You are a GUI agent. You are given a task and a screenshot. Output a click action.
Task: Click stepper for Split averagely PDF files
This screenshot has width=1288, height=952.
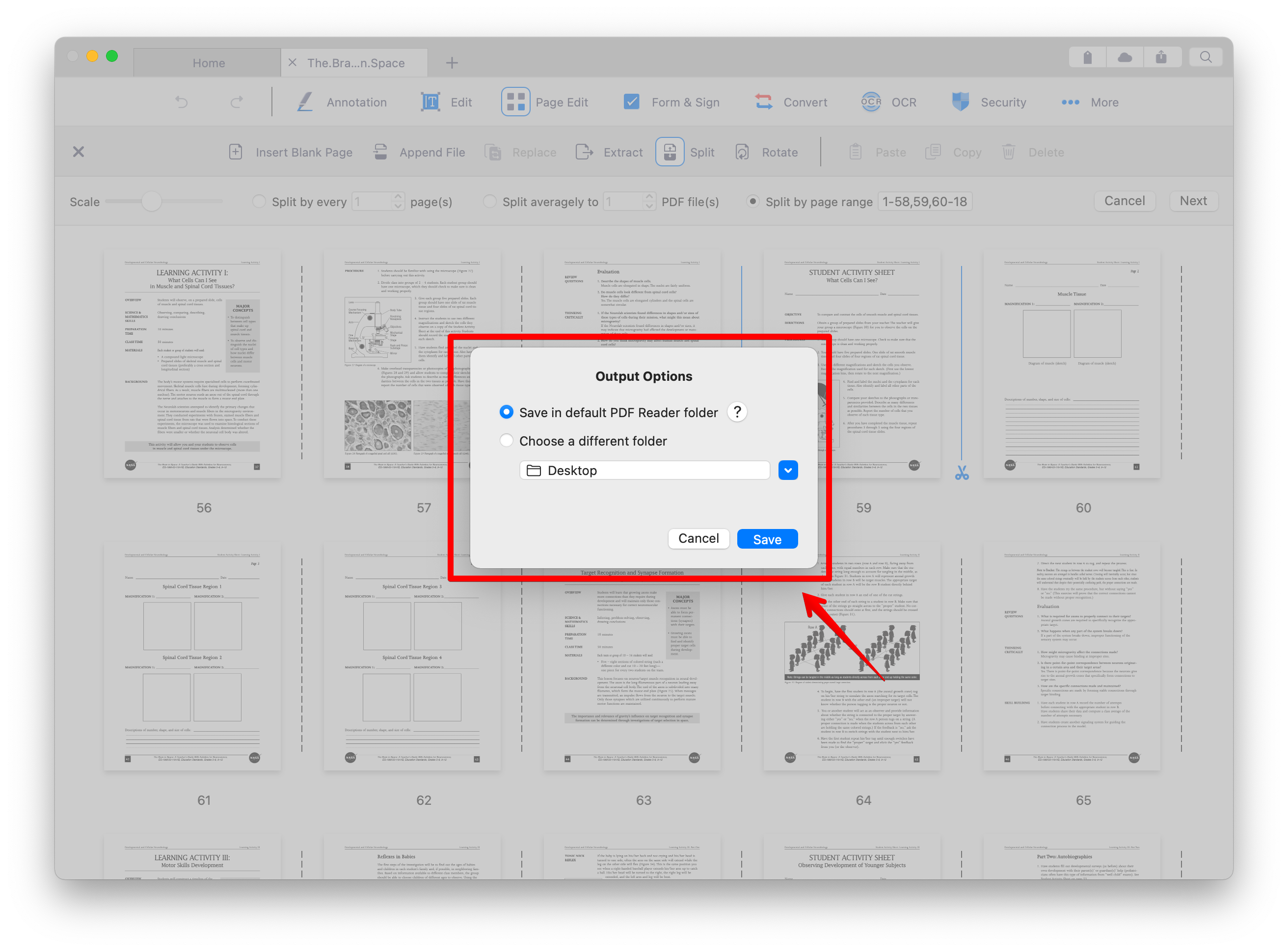click(x=649, y=201)
